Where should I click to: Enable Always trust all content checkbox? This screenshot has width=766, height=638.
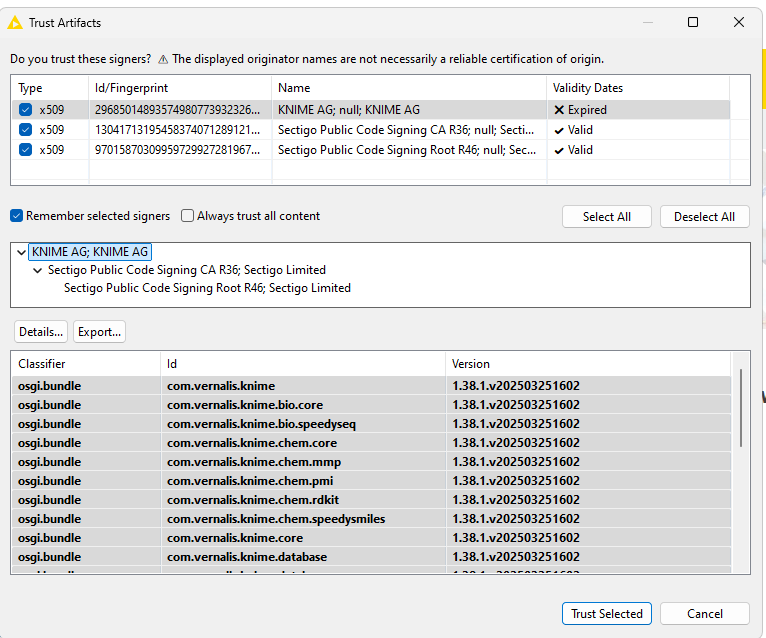188,215
